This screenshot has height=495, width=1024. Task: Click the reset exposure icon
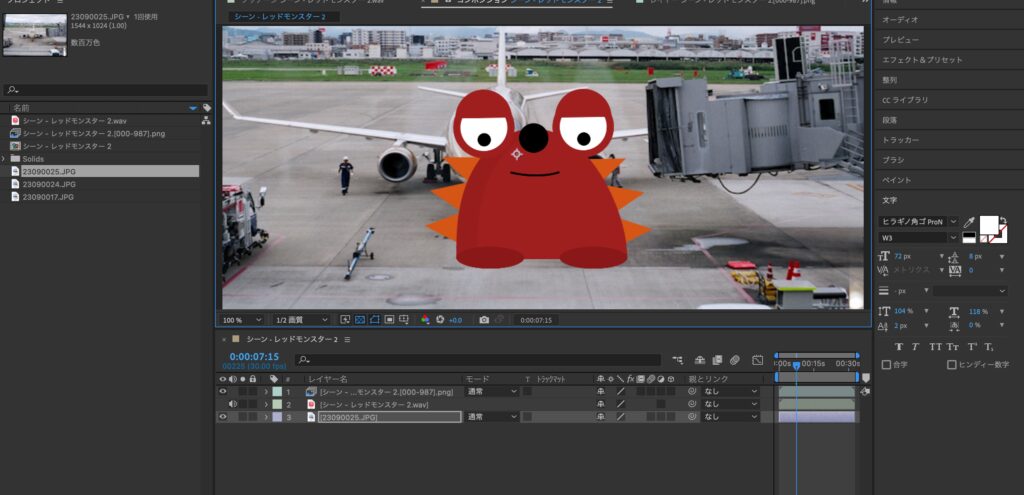(x=439, y=320)
